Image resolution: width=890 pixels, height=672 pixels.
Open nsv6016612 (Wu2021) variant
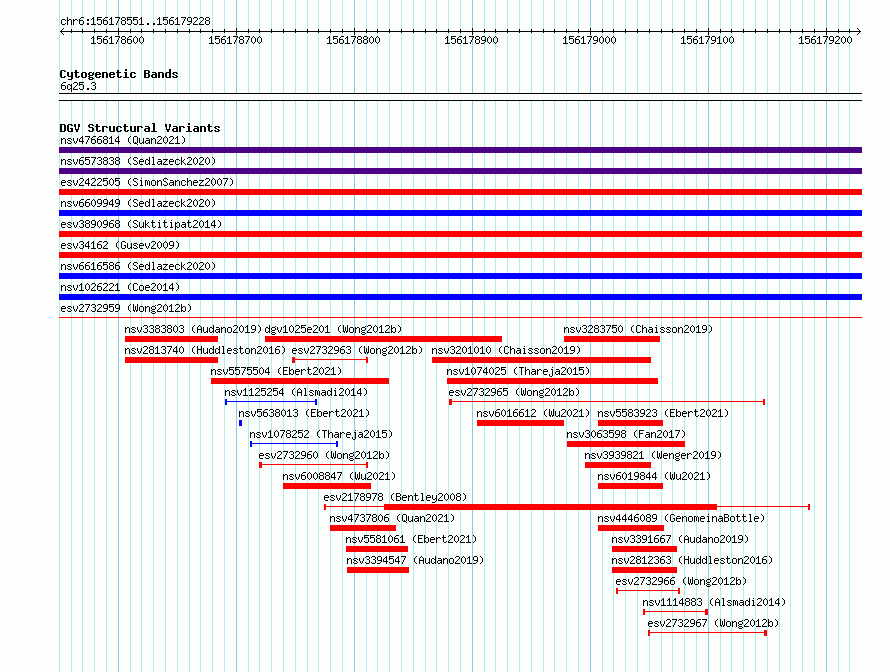coord(520,423)
